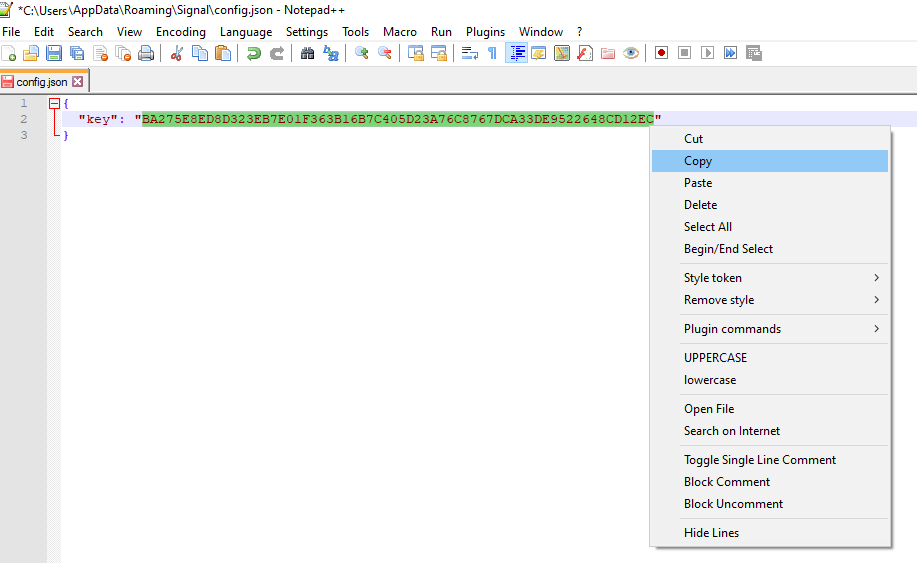Open the File menu
The height and width of the screenshot is (563, 917).
coord(11,32)
